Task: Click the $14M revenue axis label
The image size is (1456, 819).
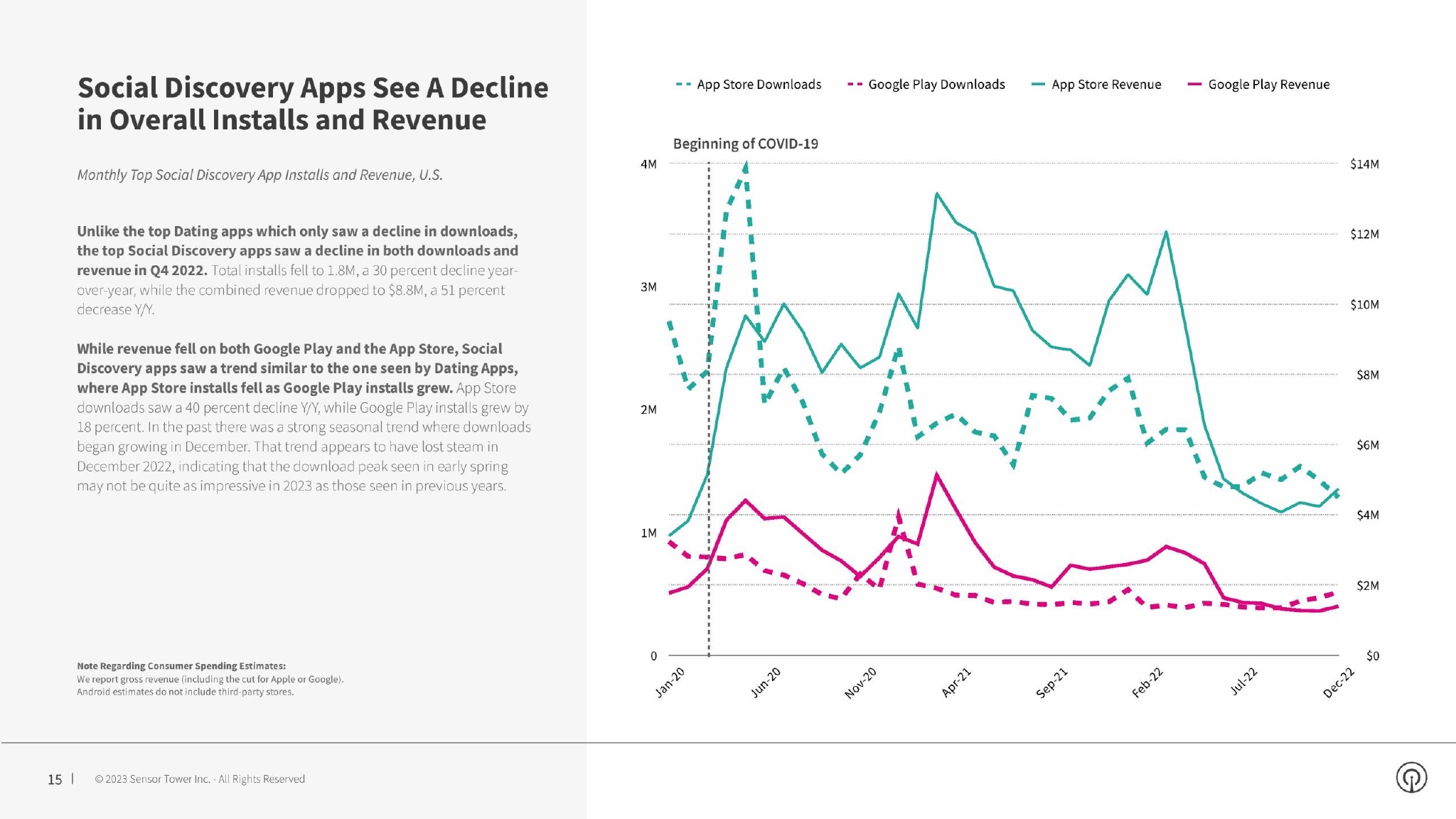Action: [1364, 164]
